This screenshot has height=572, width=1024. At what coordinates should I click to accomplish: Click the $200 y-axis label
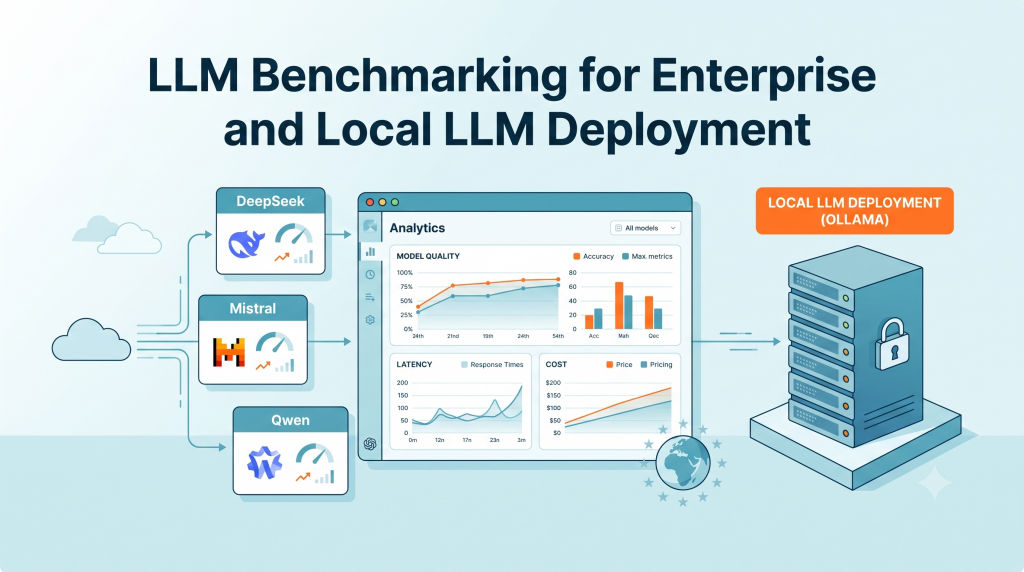[553, 383]
